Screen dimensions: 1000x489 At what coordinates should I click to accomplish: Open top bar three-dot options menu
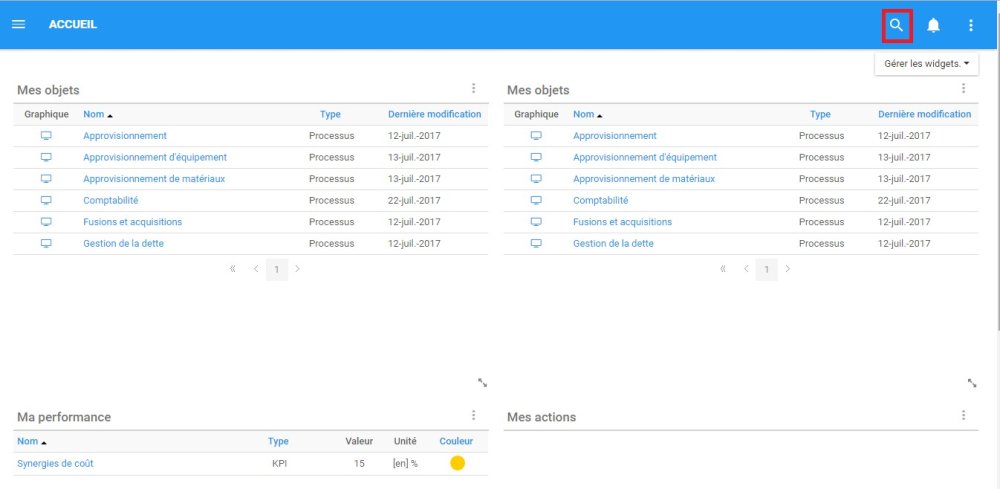click(971, 26)
